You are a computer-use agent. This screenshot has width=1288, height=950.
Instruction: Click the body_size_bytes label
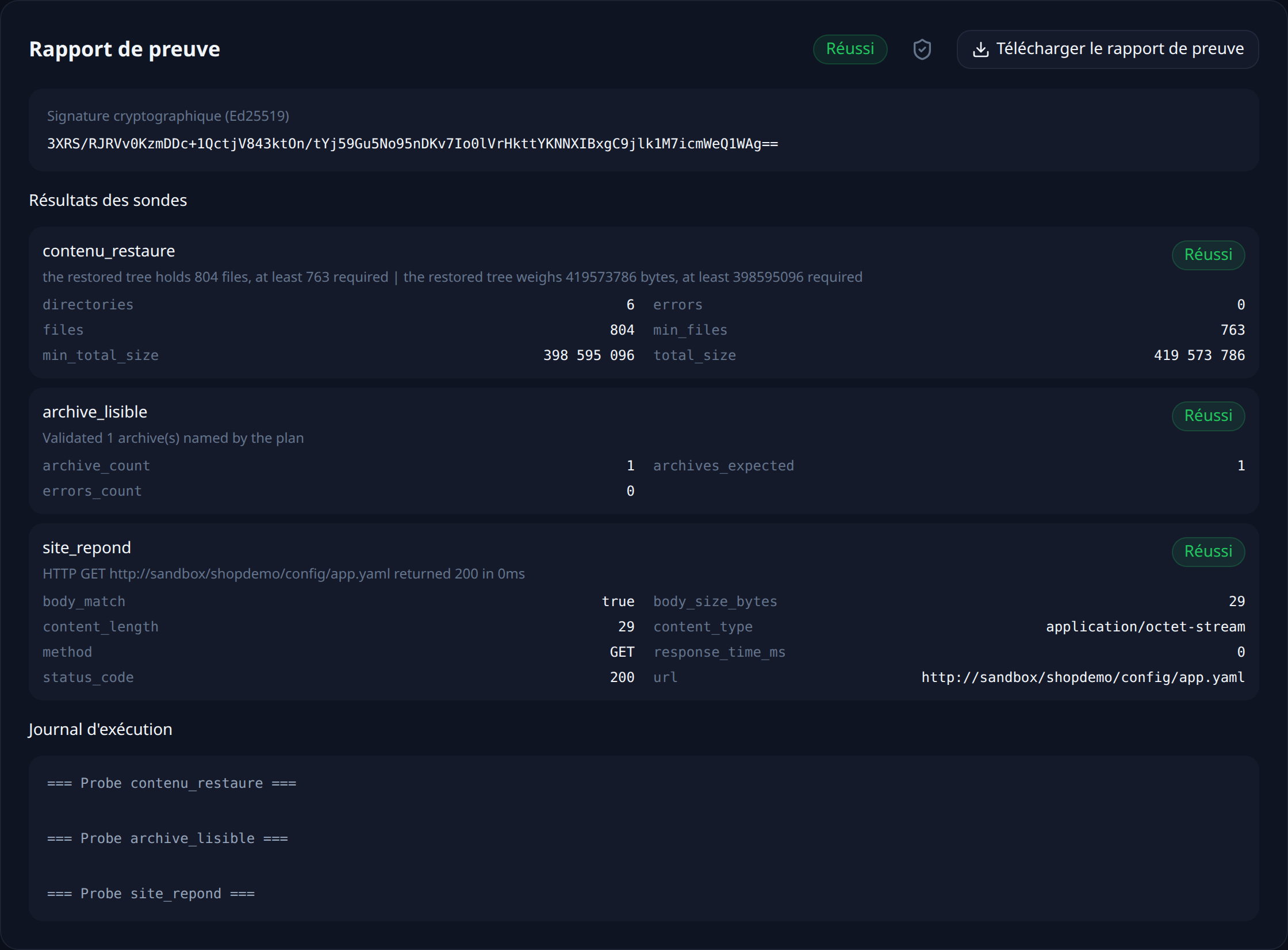coord(715,602)
